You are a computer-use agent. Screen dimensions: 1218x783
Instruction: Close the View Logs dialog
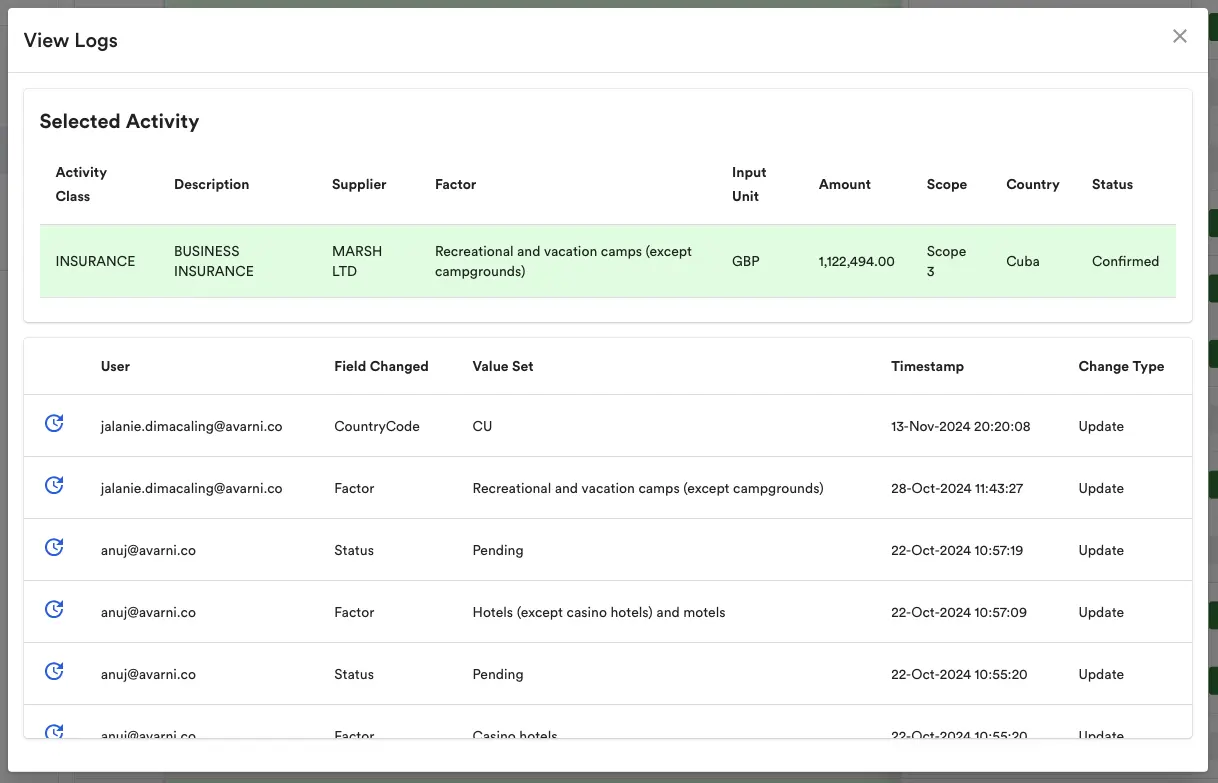point(1180,36)
